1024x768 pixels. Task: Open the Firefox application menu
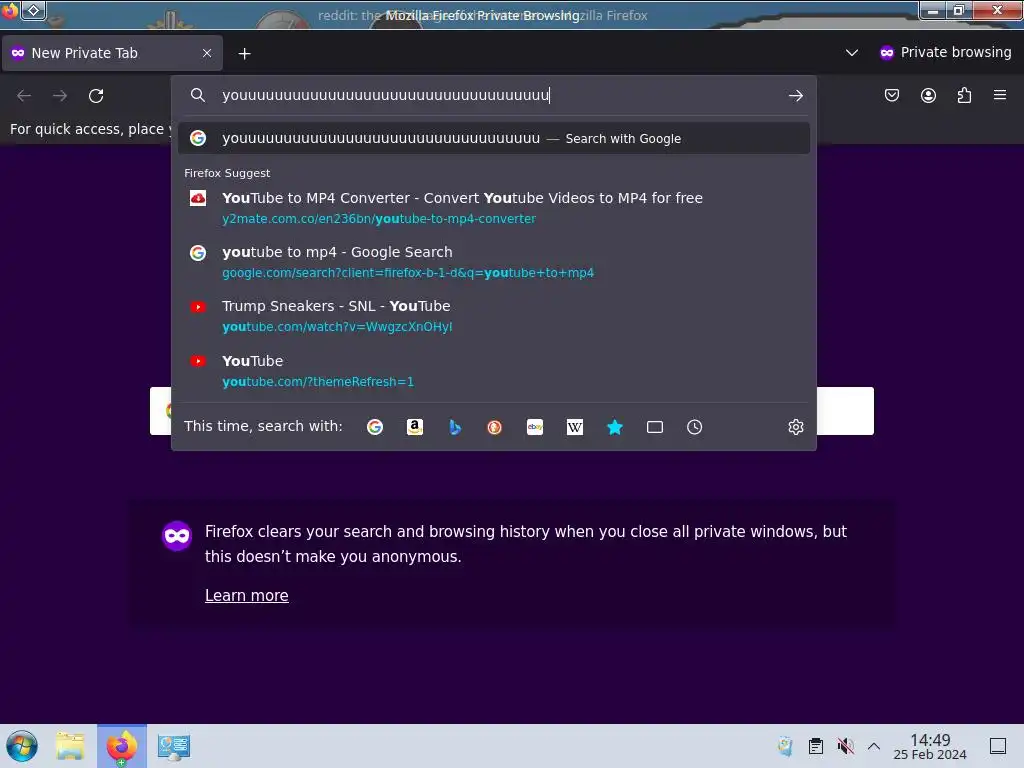(x=1000, y=95)
